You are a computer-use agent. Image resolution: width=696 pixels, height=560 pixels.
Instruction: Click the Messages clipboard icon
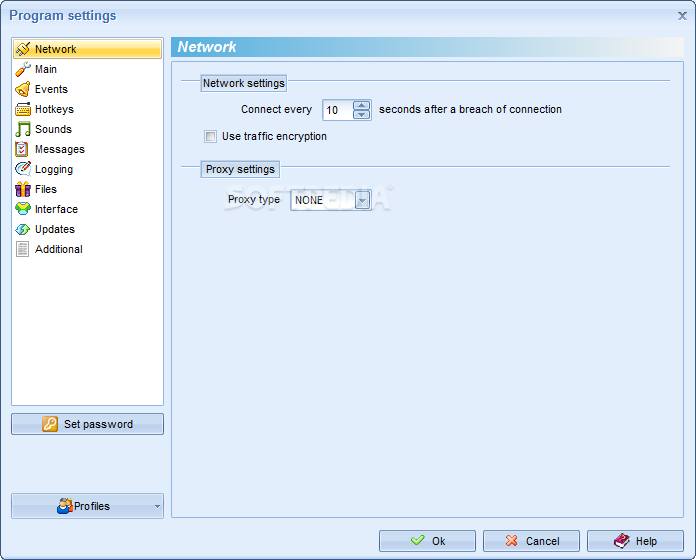click(22, 149)
